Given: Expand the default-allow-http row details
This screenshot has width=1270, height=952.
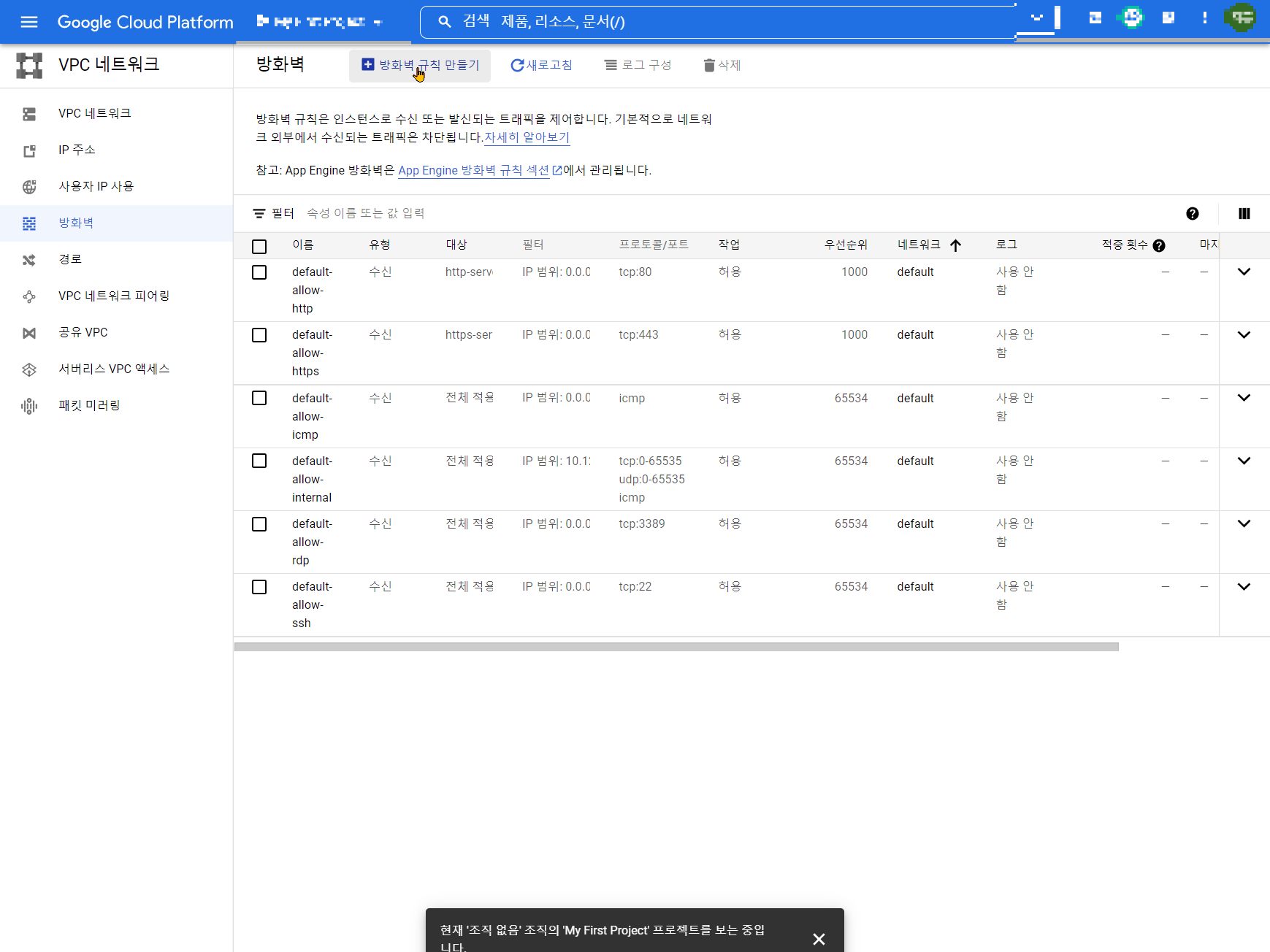Looking at the screenshot, I should [x=1244, y=272].
